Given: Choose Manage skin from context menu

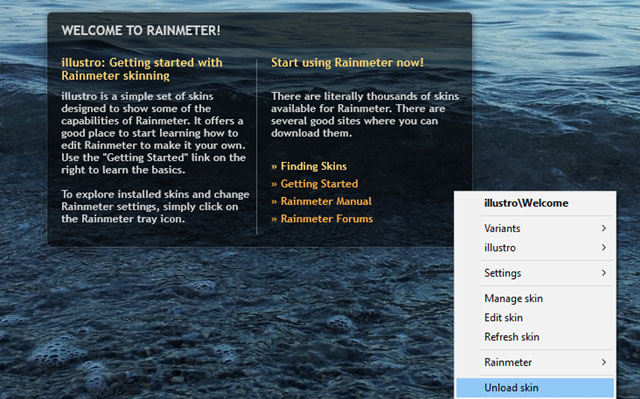Looking at the screenshot, I should pyautogui.click(x=535, y=298).
